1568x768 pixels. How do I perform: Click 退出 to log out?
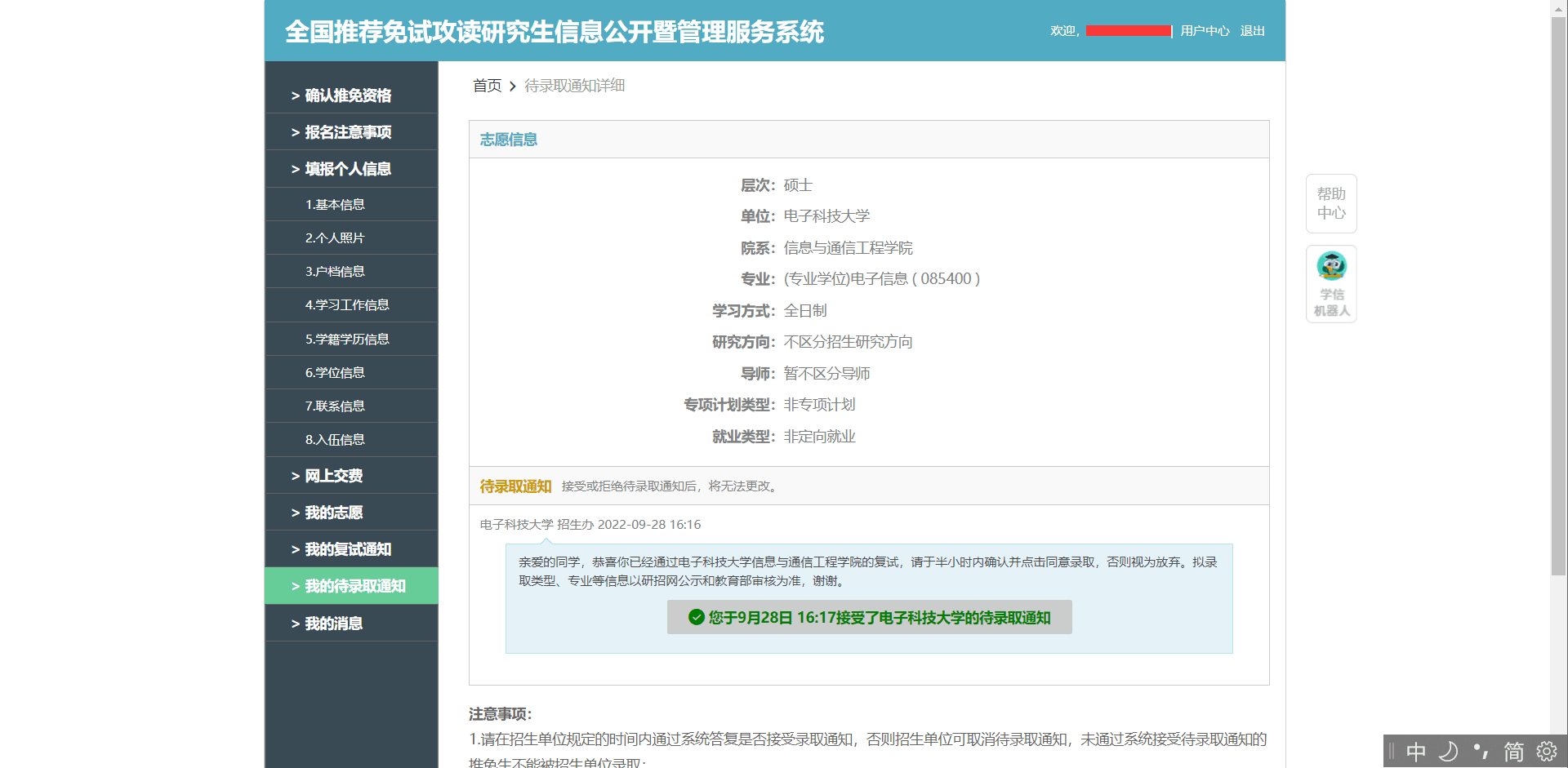click(1252, 31)
